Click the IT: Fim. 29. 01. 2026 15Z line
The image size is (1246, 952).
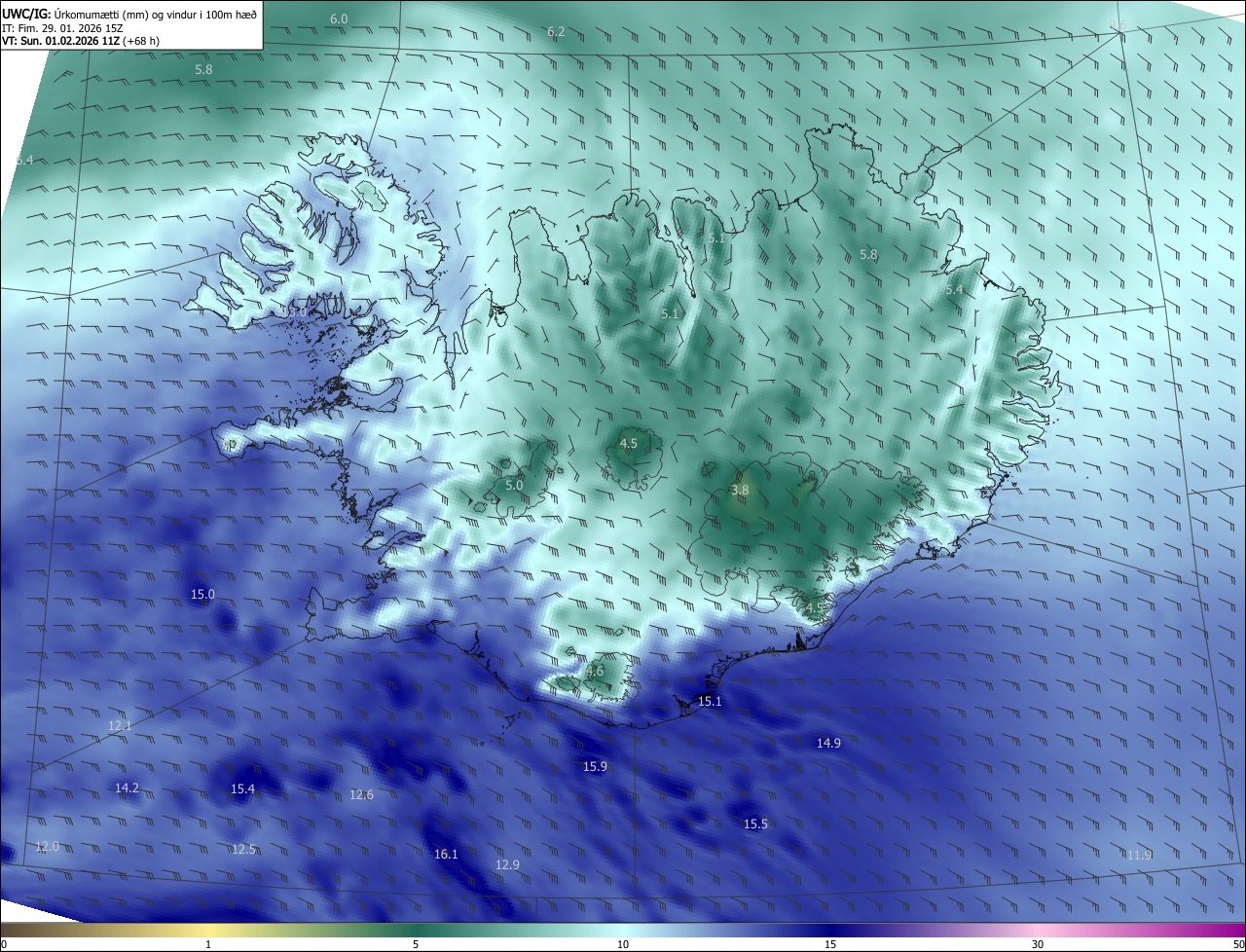(x=62, y=28)
